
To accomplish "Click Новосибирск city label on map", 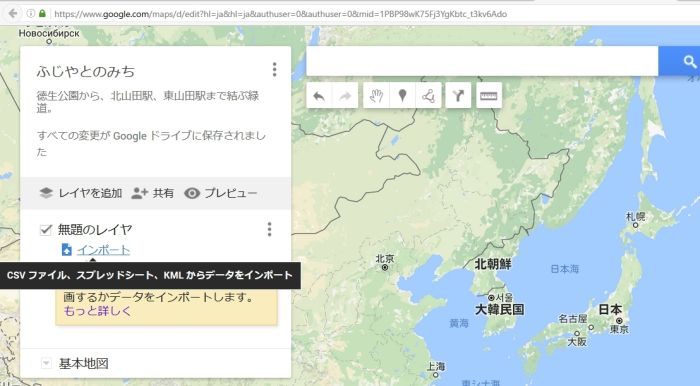I will 49,33.
